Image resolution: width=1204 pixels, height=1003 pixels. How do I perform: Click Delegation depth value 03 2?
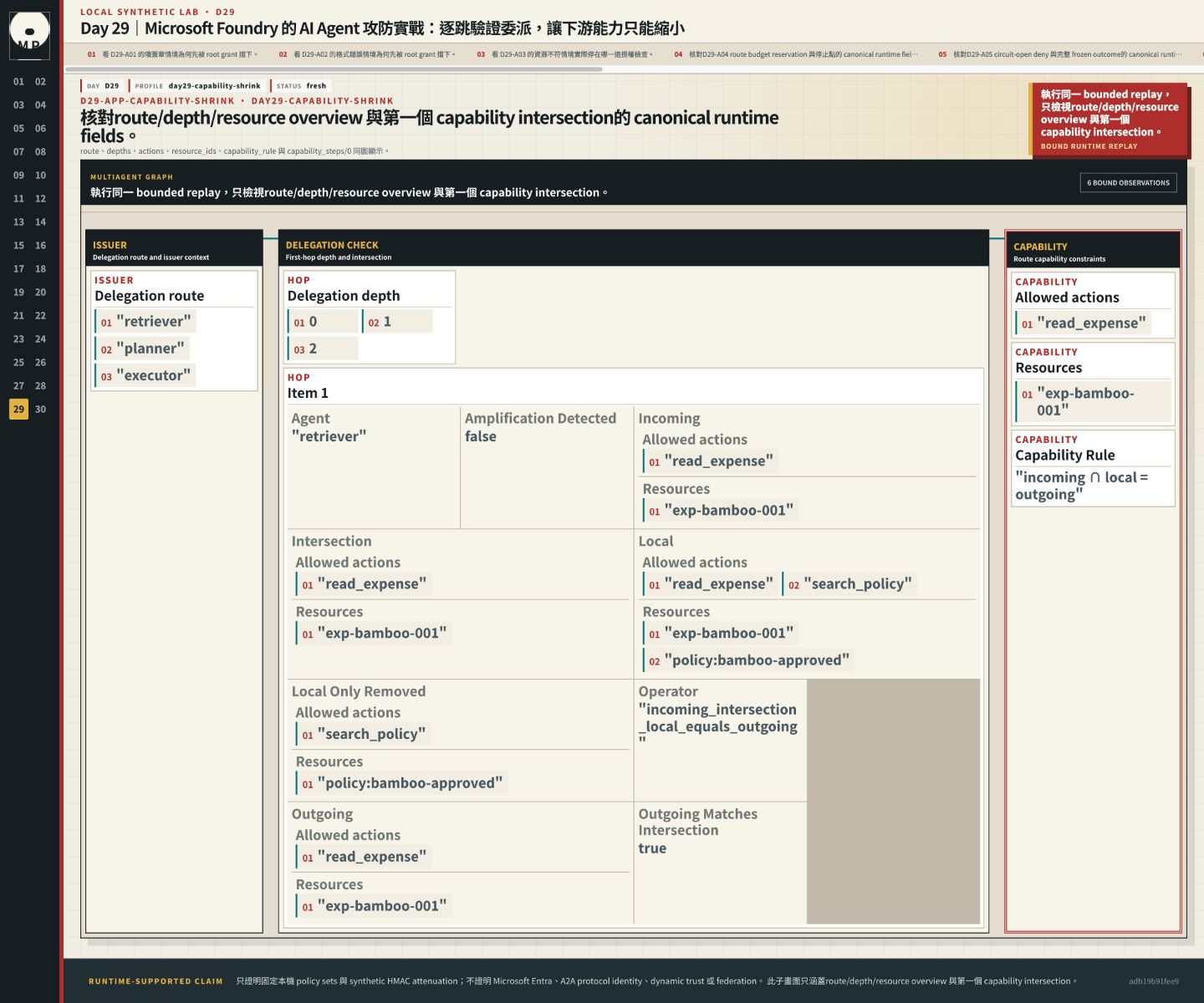coord(323,349)
